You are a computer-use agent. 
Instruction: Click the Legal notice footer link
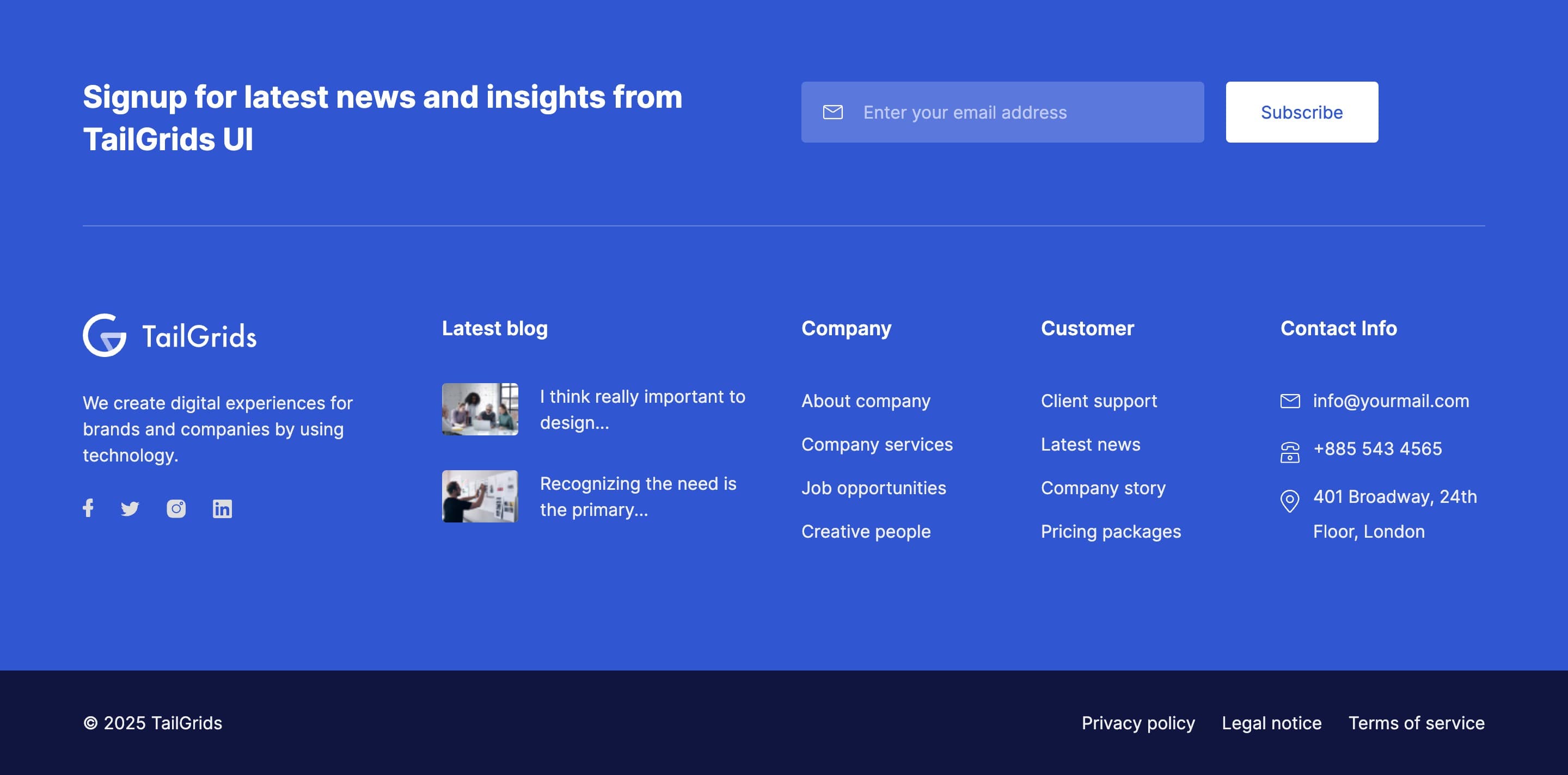pos(1272,722)
